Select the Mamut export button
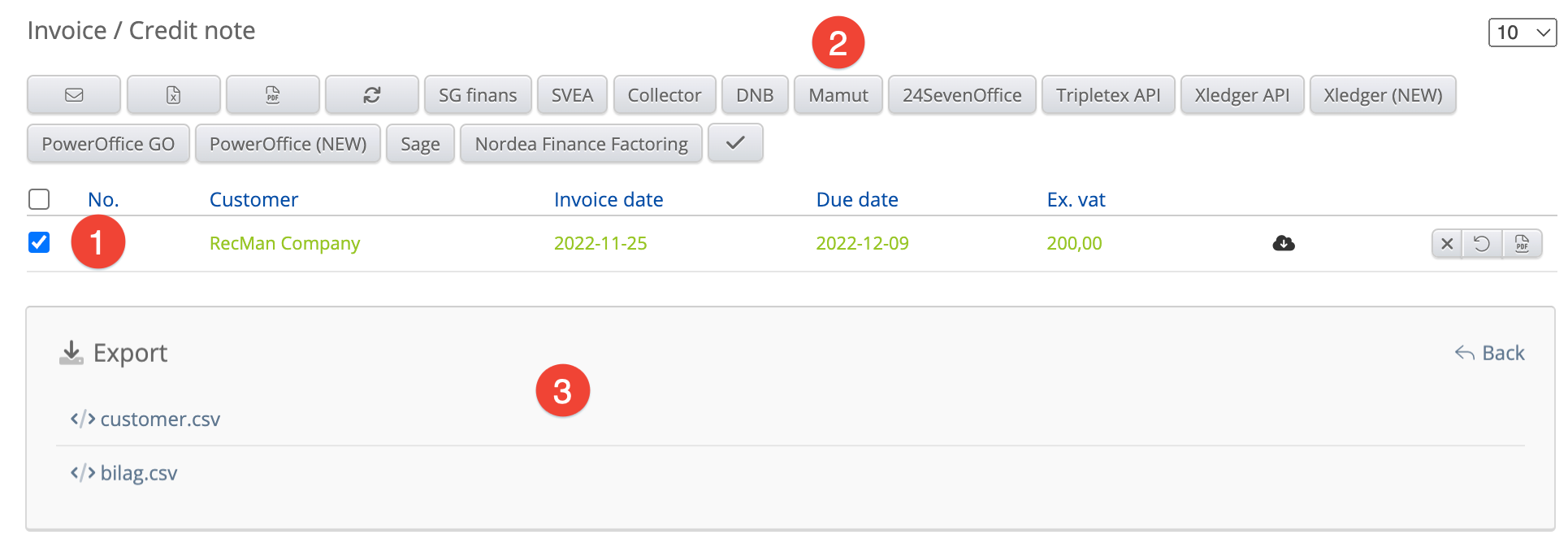 click(x=838, y=95)
